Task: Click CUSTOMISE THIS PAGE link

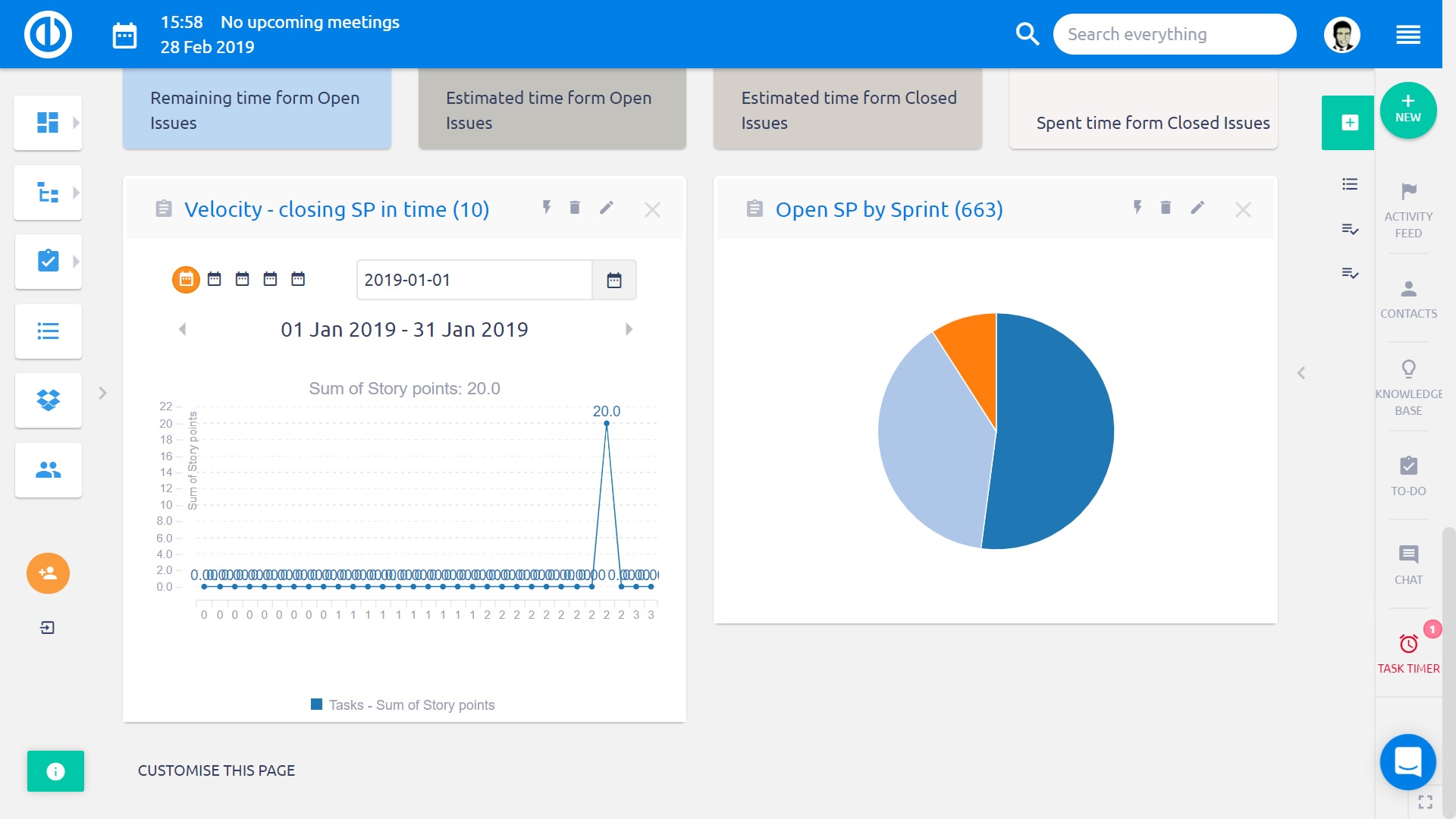Action: (216, 770)
